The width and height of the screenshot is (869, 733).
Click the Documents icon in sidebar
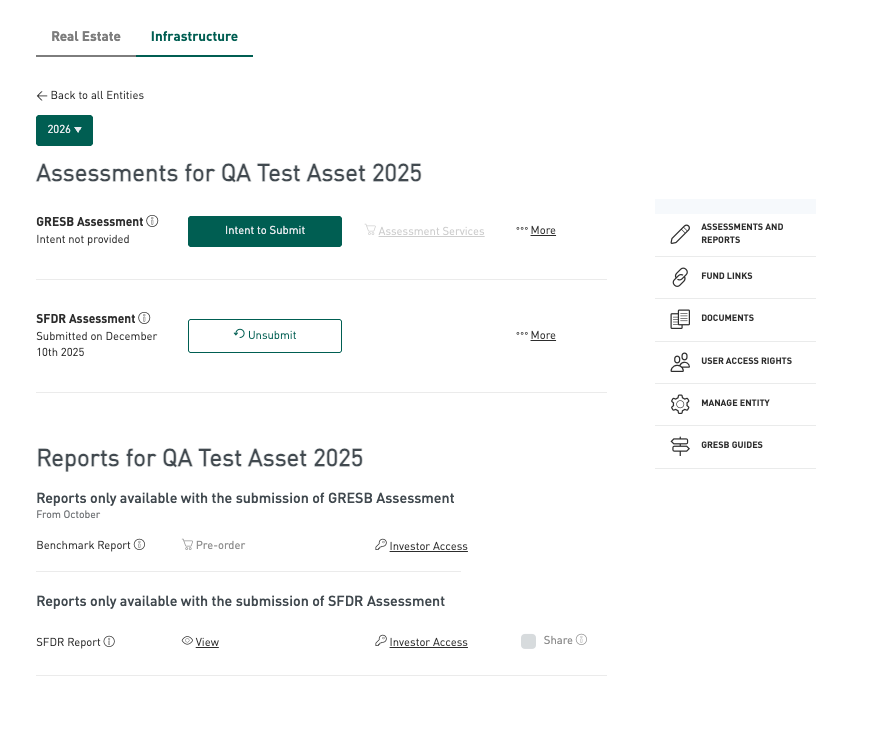pyautogui.click(x=680, y=319)
